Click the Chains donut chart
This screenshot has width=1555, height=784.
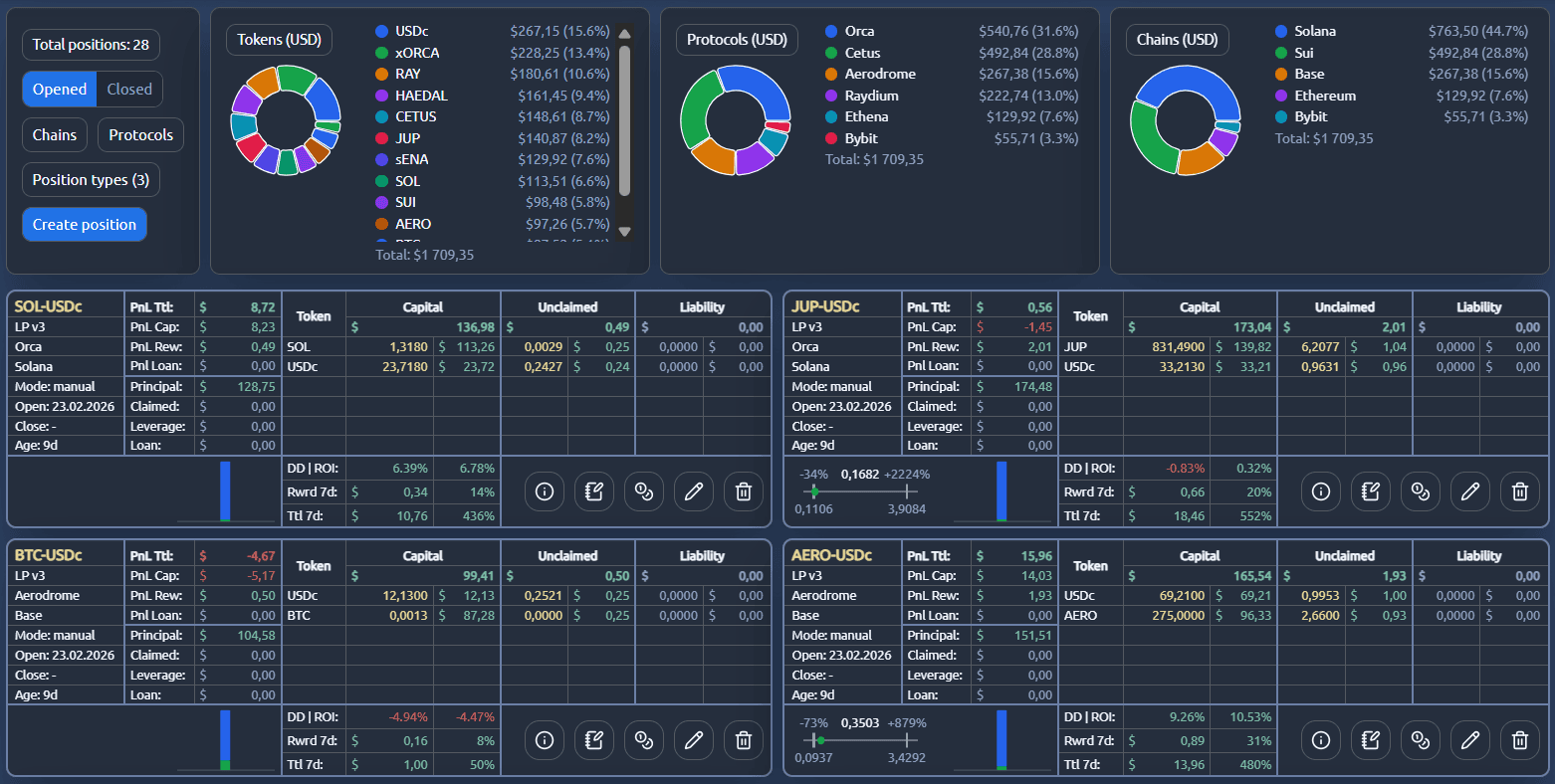1186,120
